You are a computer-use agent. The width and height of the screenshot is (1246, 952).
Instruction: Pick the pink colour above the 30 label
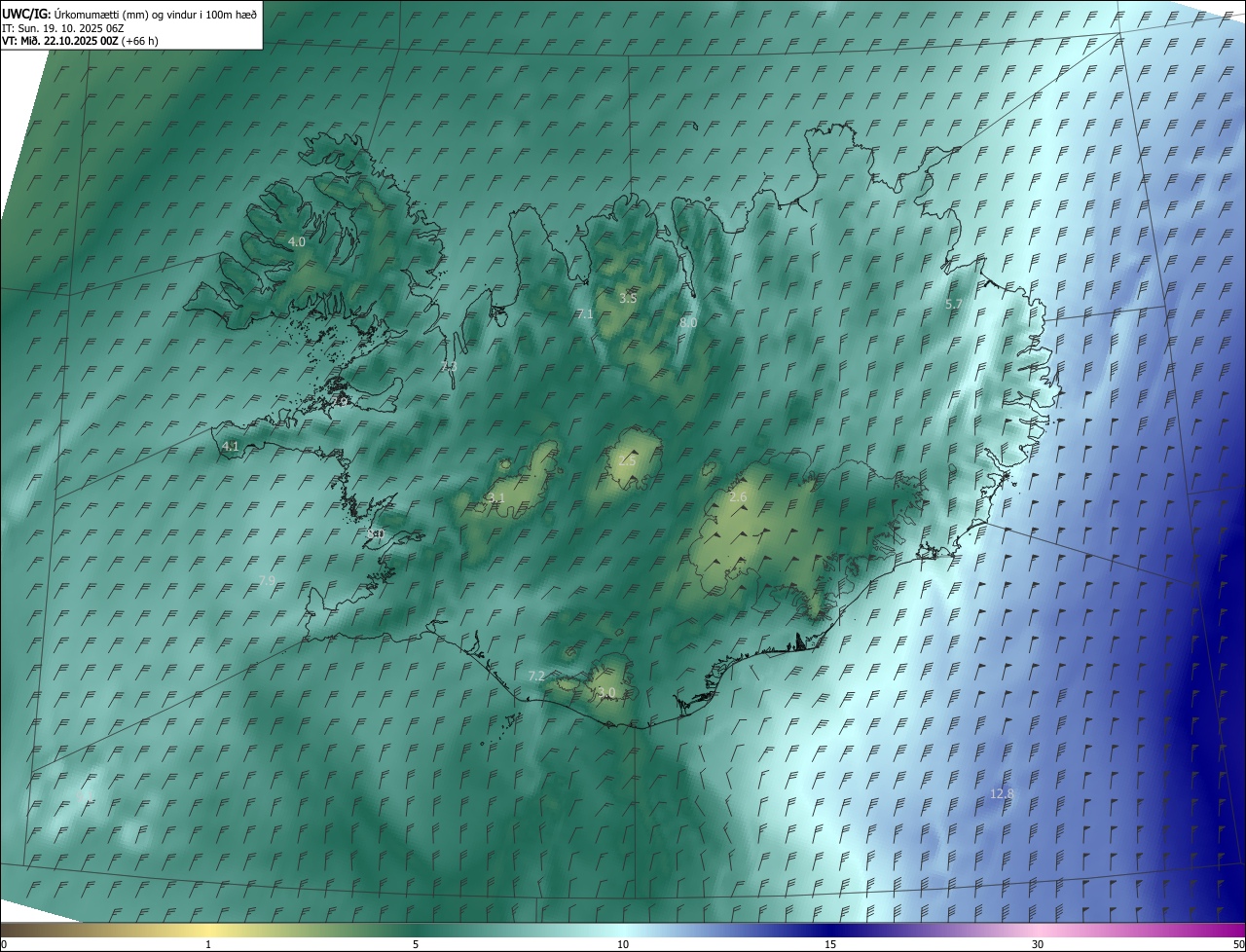tap(1038, 930)
